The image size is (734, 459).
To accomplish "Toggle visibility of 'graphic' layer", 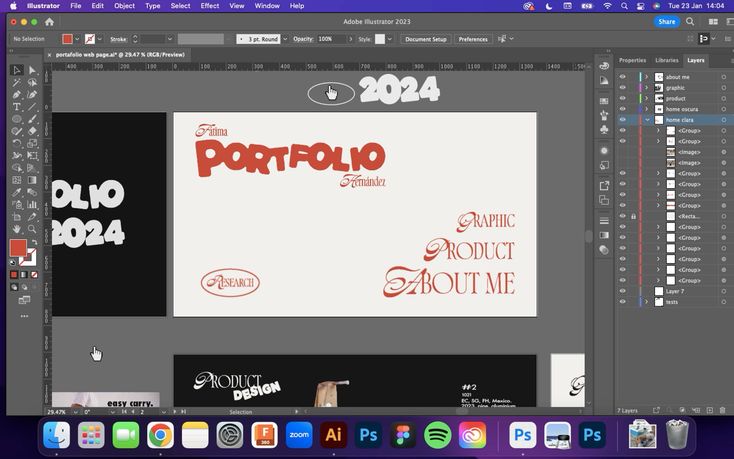I will [622, 88].
